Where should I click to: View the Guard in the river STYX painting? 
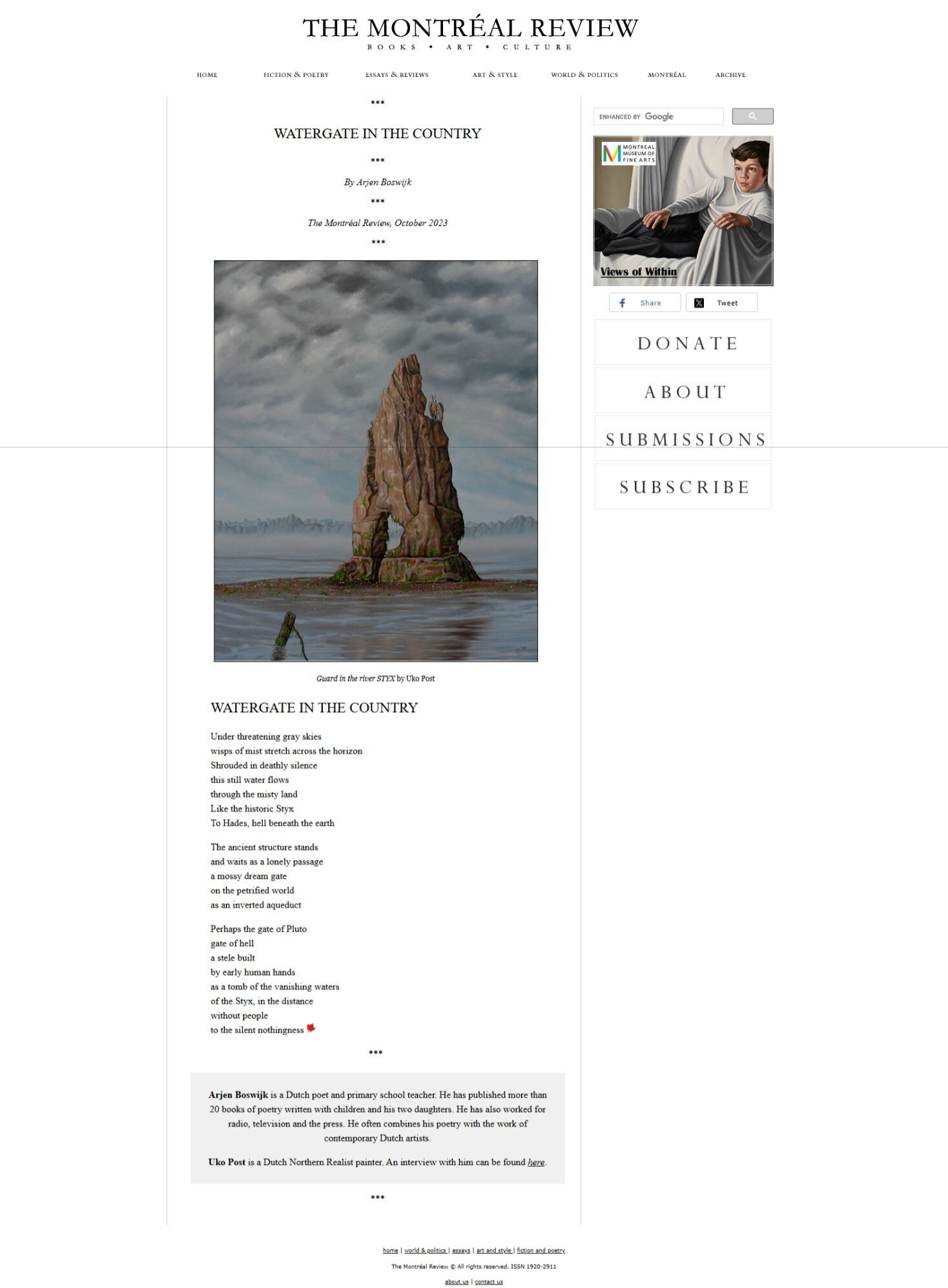[x=376, y=461]
